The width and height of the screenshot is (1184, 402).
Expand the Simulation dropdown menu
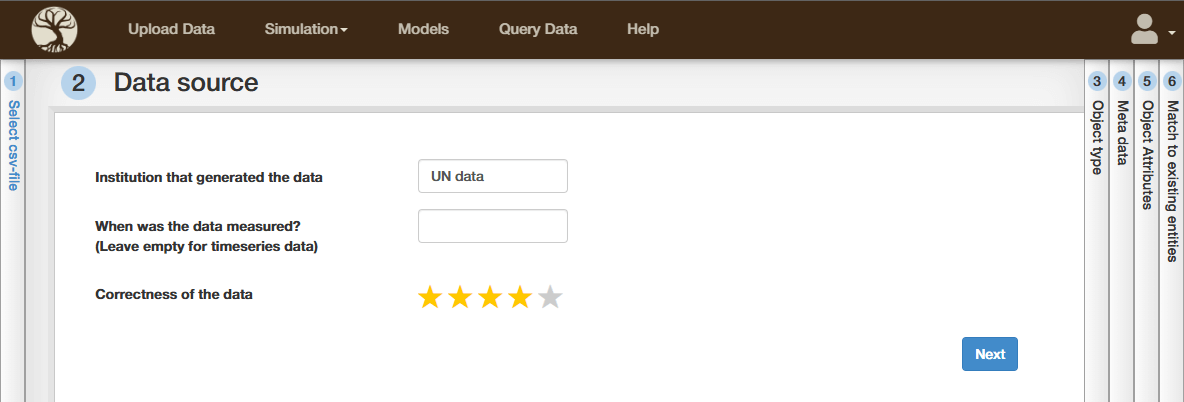305,29
